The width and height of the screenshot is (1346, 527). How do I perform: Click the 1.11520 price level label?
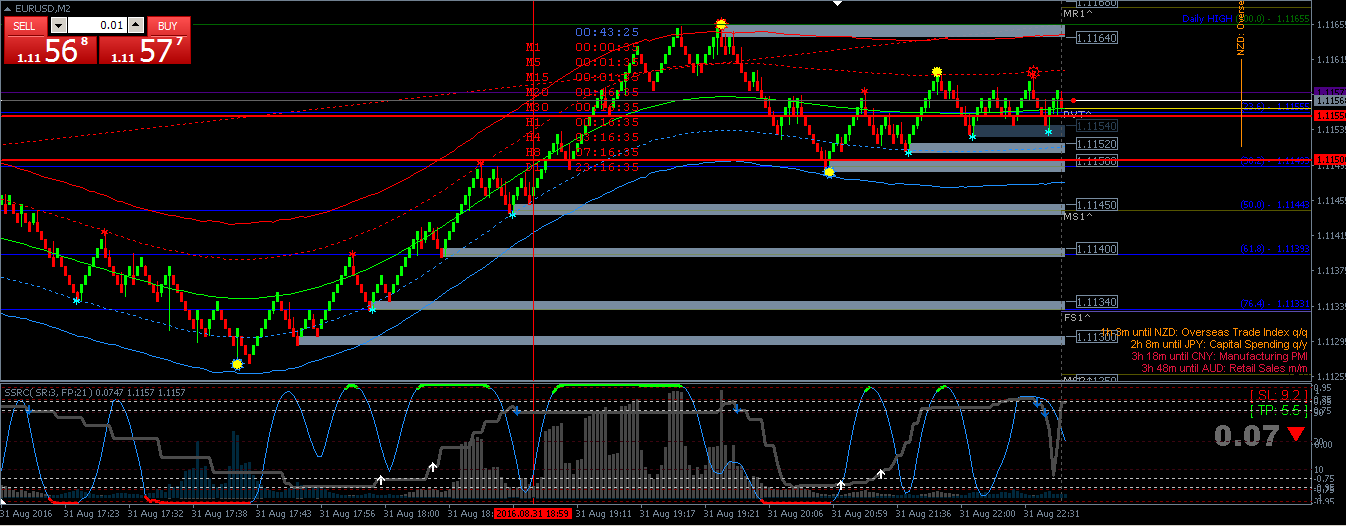tap(1096, 145)
